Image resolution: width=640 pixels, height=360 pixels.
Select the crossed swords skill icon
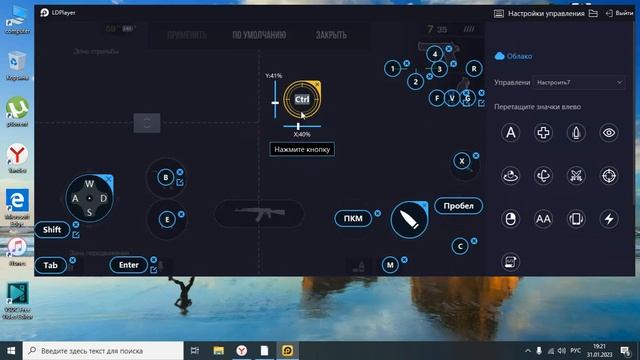(576, 176)
